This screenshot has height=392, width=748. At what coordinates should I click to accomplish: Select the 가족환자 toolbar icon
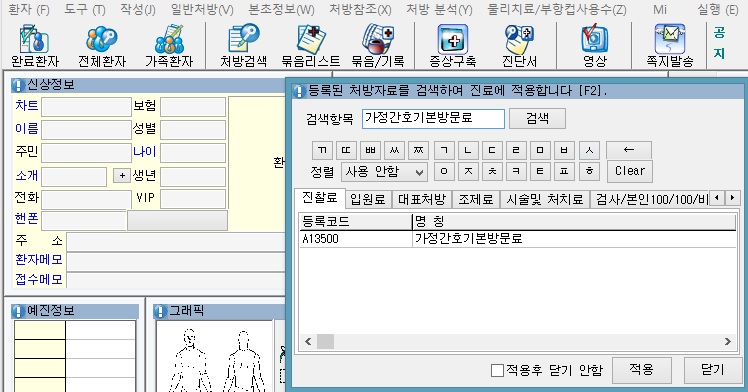tap(169, 46)
